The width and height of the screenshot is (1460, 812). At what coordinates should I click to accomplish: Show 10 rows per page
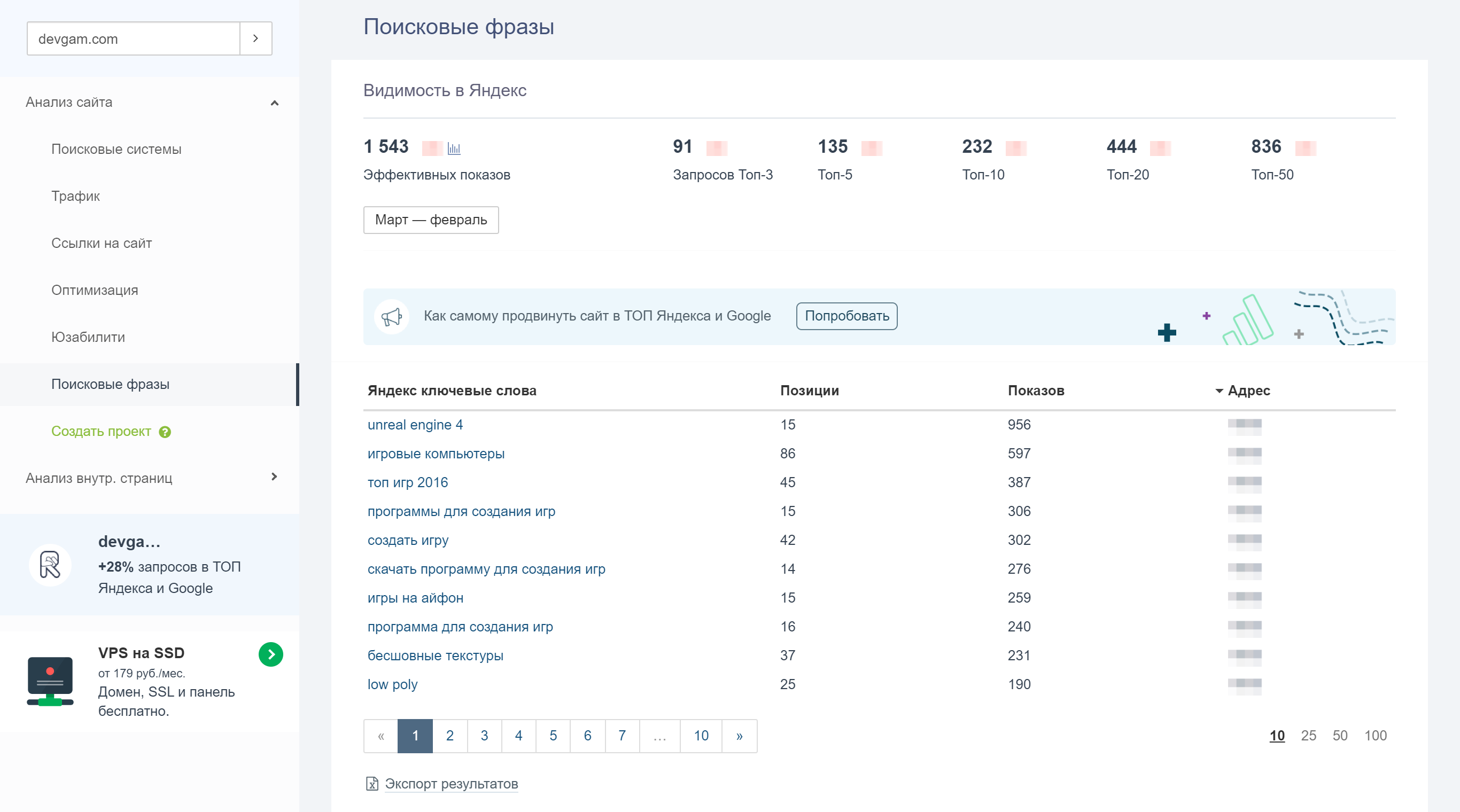1277,736
